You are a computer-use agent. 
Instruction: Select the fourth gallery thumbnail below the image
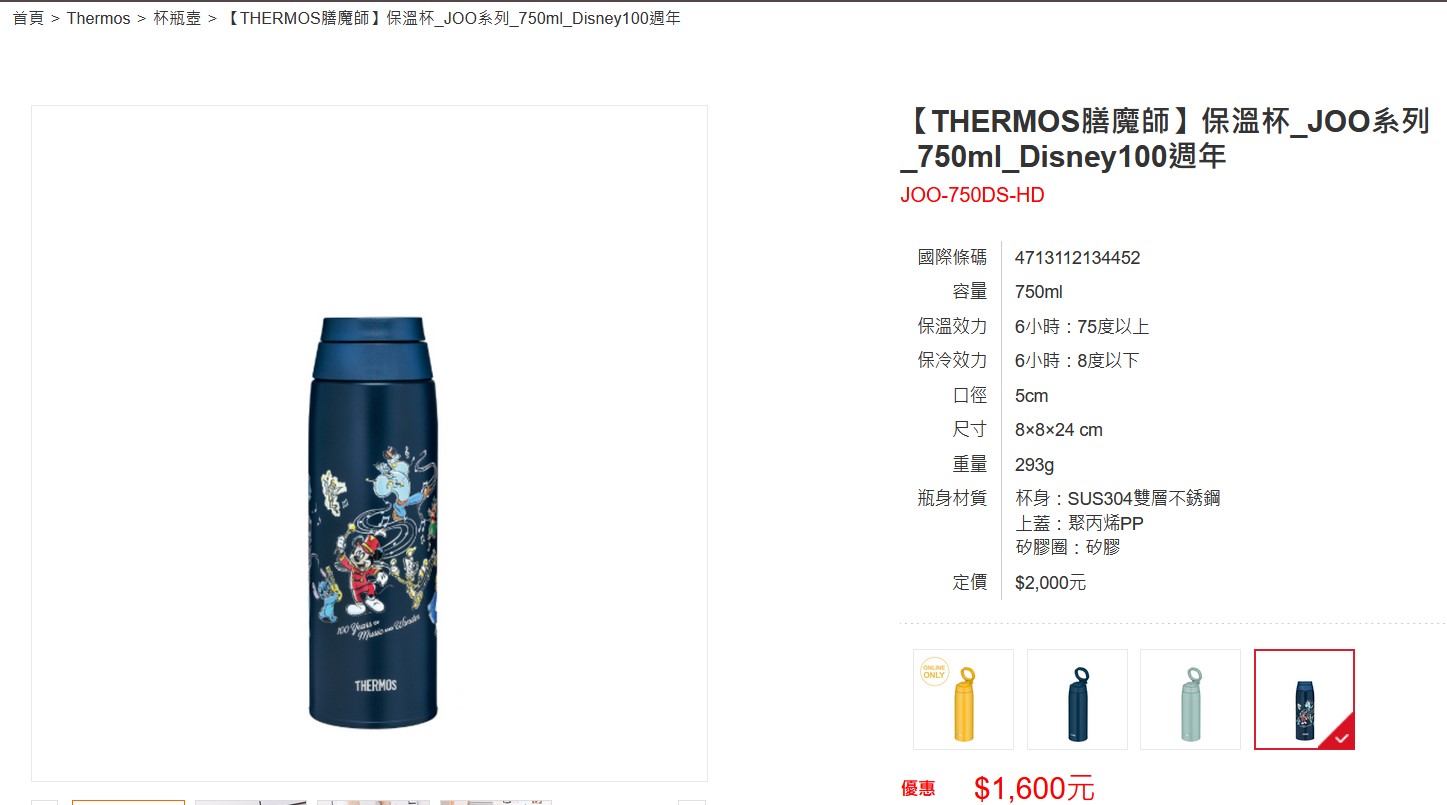tap(495, 802)
